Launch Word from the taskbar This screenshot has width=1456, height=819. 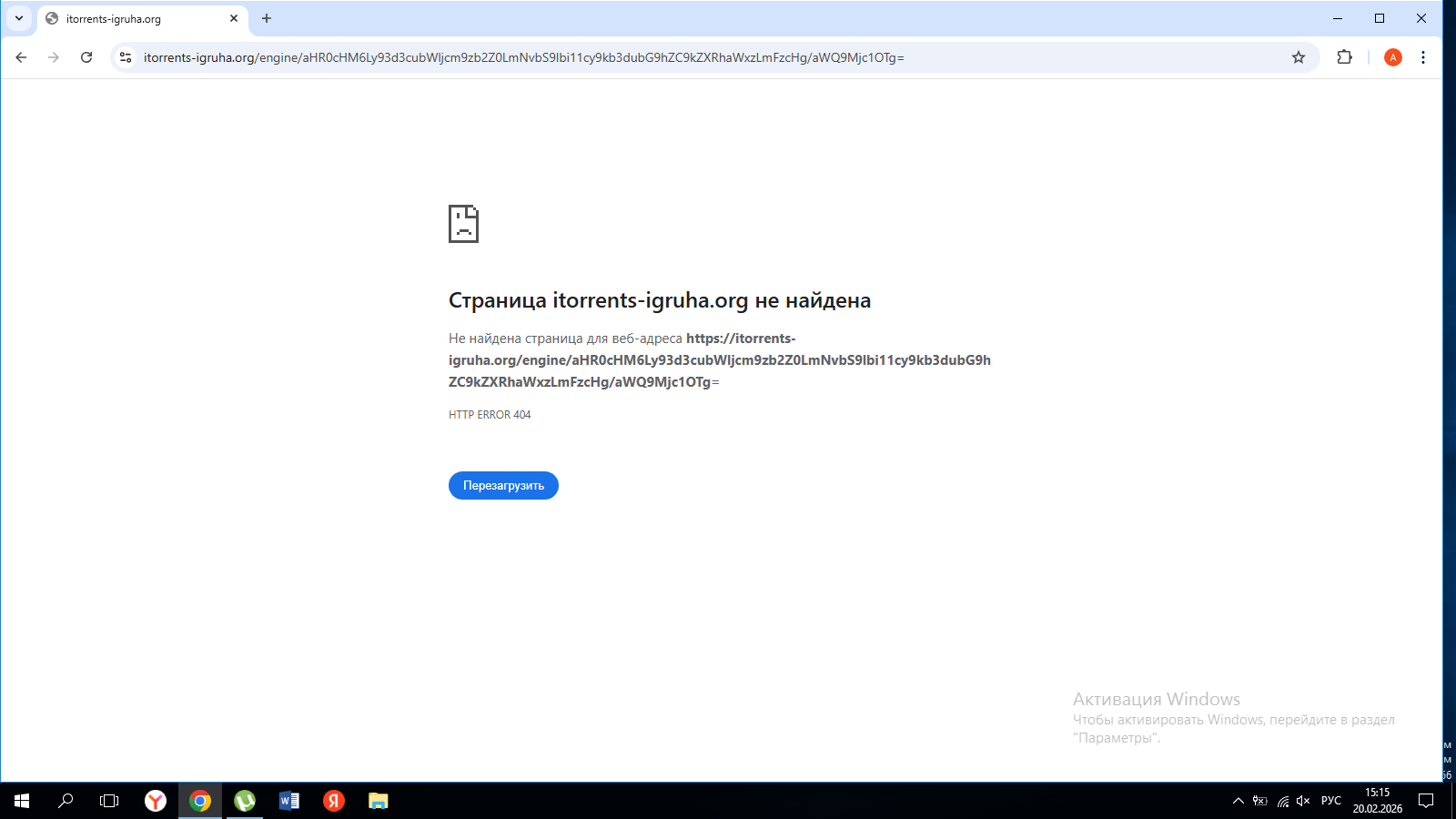289,801
